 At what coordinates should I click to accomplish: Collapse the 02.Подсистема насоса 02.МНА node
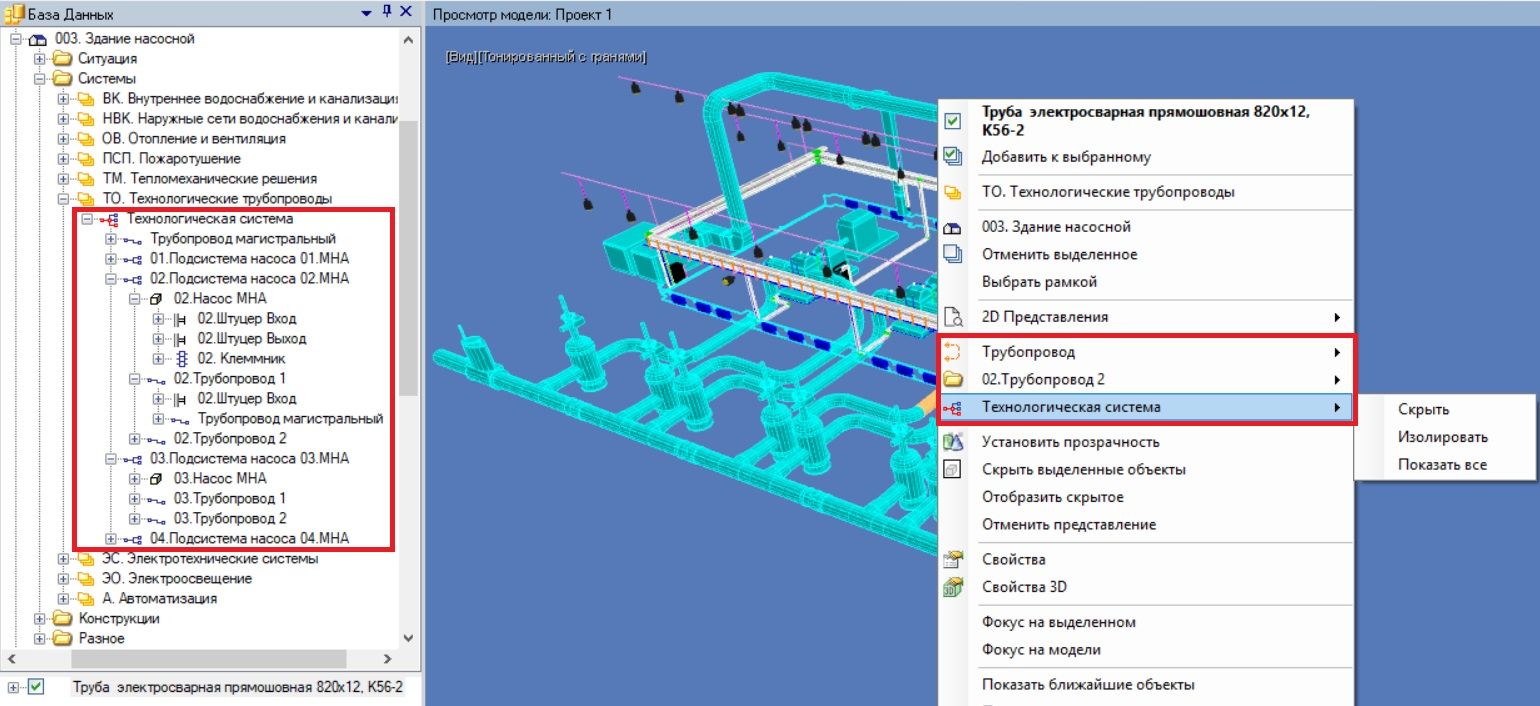click(112, 279)
